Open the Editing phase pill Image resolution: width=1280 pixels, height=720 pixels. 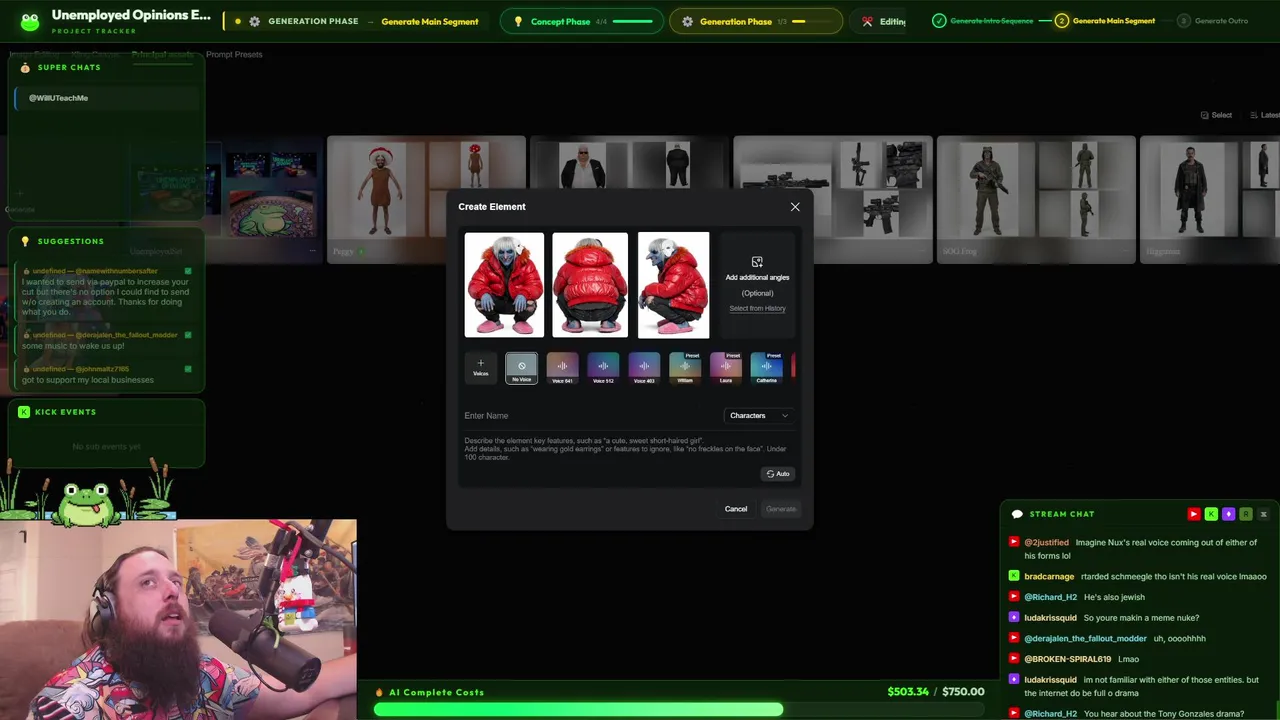(878, 21)
